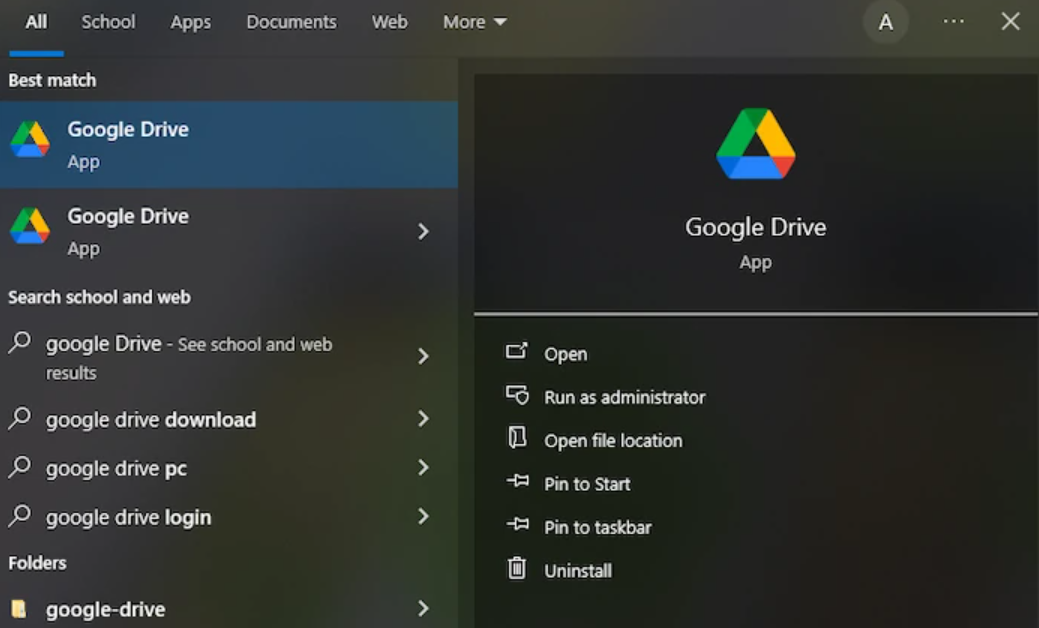Viewport: 1039px width, 628px height.
Task: Click the Pin to taskbar icon
Action: point(519,527)
